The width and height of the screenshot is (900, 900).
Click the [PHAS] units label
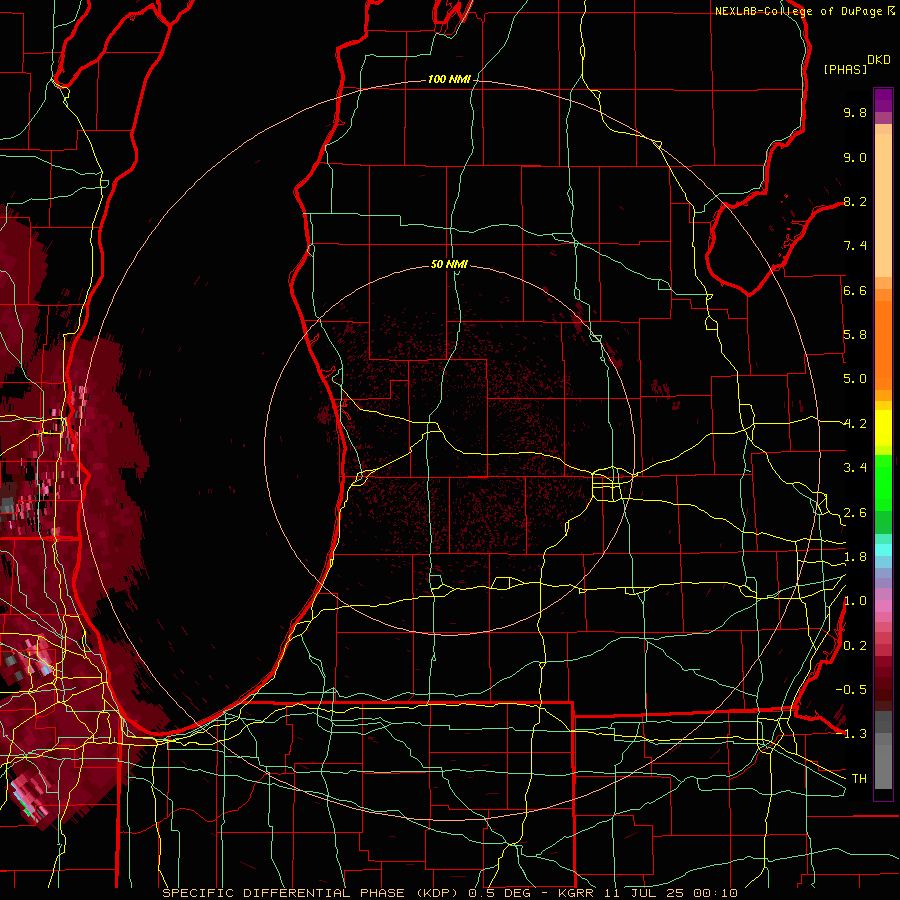point(845,70)
